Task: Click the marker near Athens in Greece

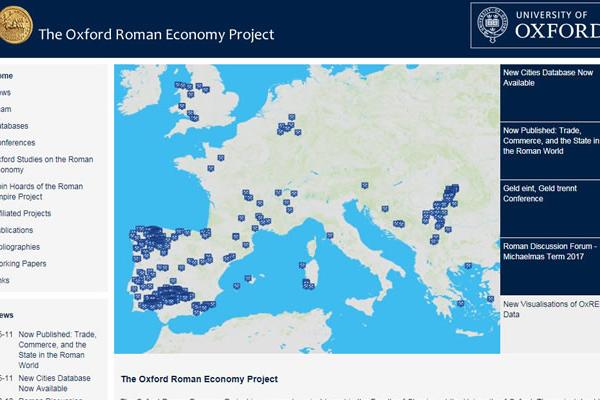Action: coord(460,303)
